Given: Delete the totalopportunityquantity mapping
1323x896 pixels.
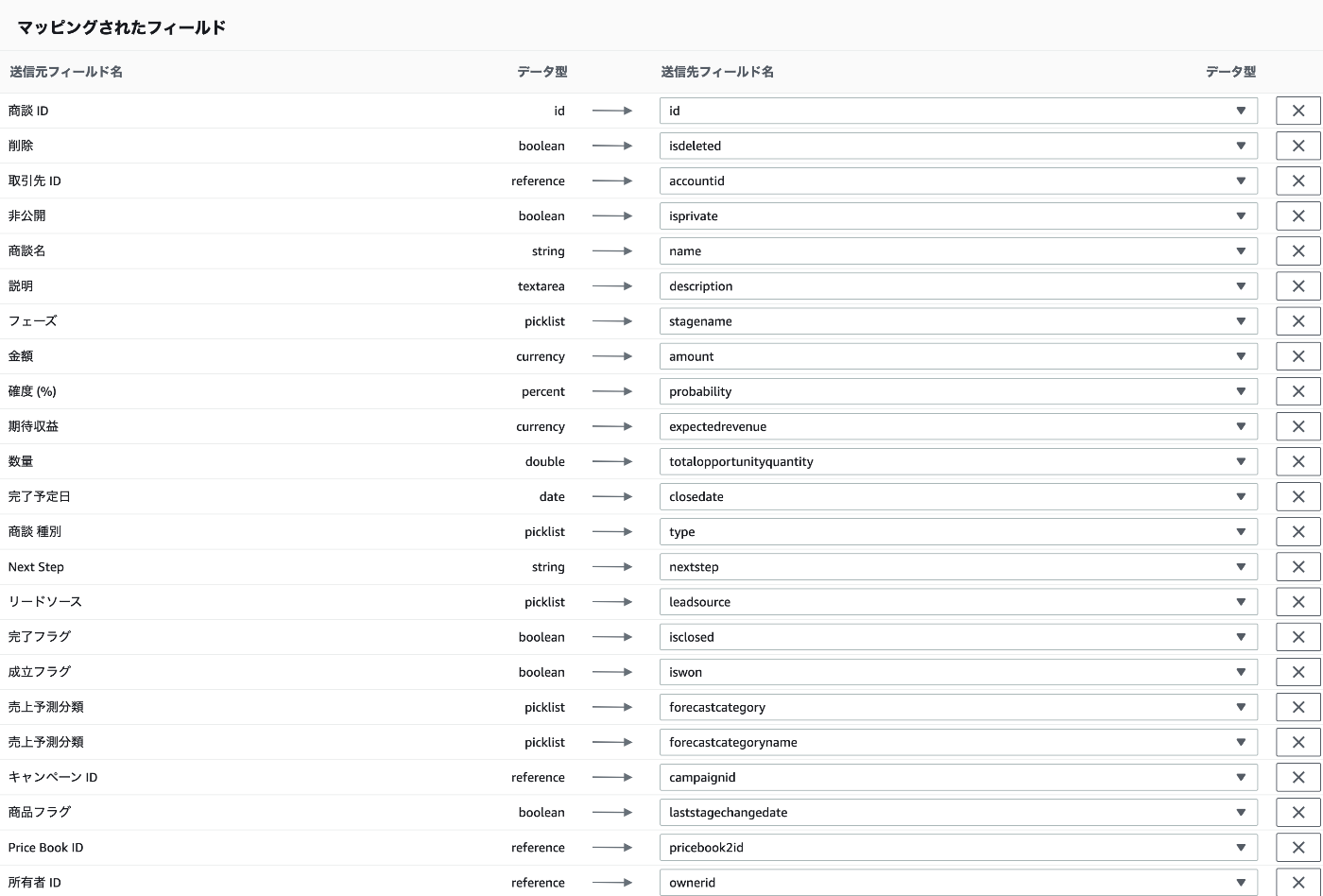Looking at the screenshot, I should pyautogui.click(x=1297, y=461).
